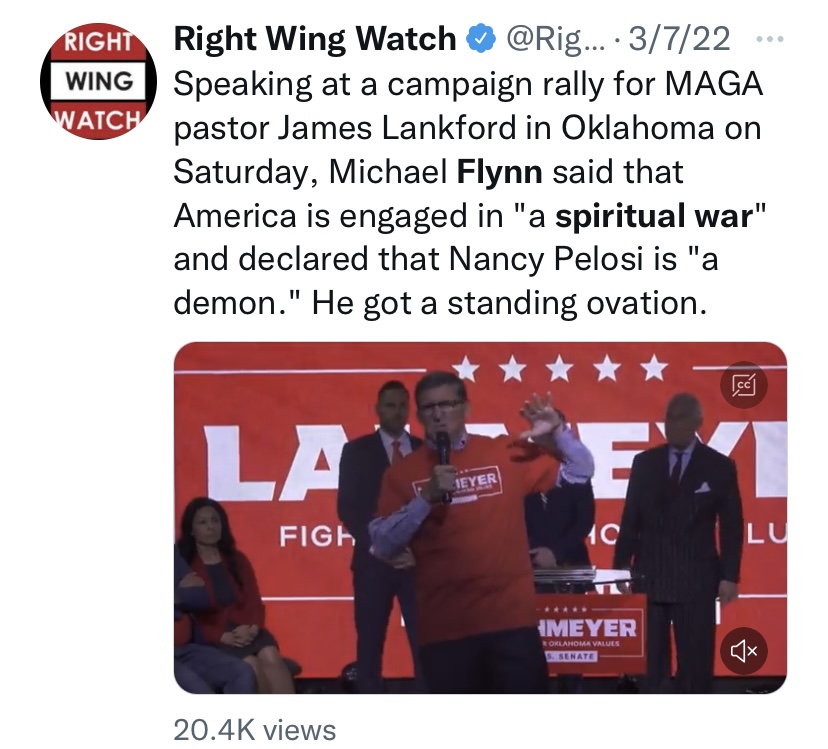The width and height of the screenshot is (828, 749).
Task: Click the blue verified checkmark badge
Action: pyautogui.click(x=481, y=39)
